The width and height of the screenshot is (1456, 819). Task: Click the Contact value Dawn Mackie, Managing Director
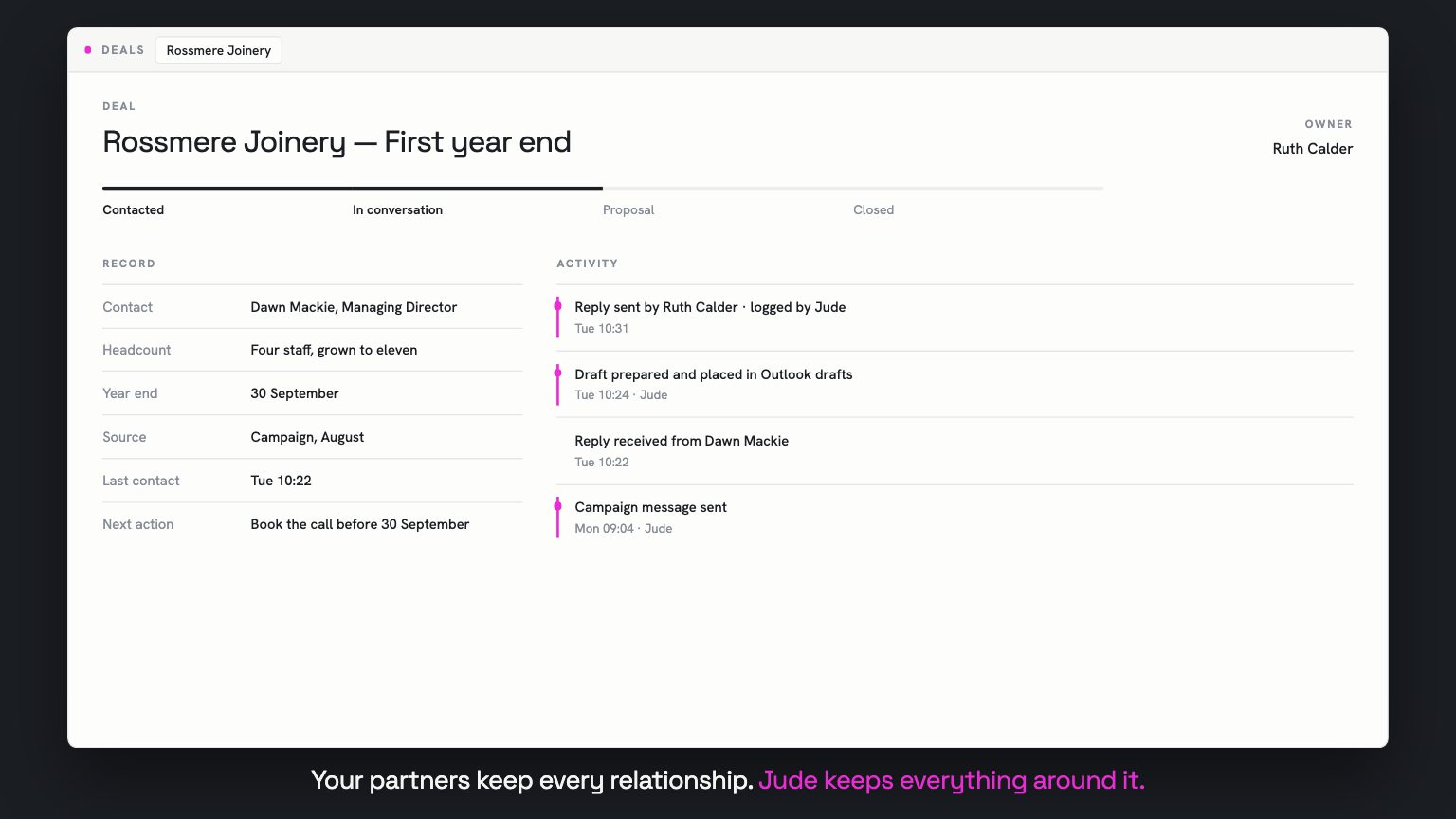pyautogui.click(x=354, y=307)
